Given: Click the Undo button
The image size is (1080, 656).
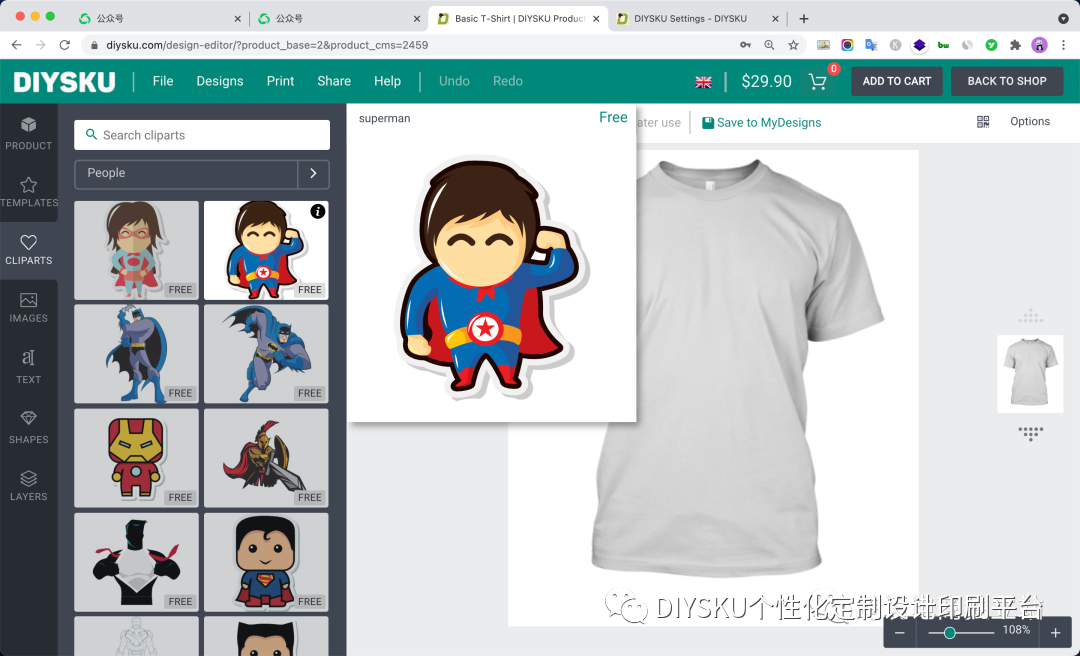Looking at the screenshot, I should (x=454, y=81).
